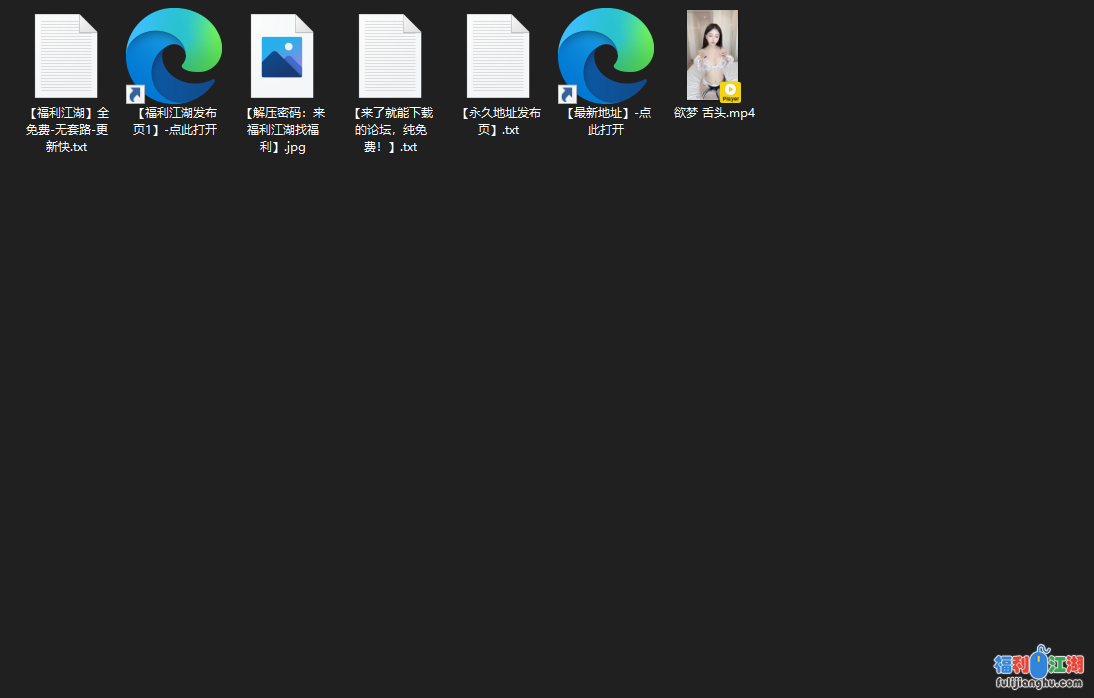The height and width of the screenshot is (698, 1094).
Task: Select the 【福利江湖】全免费 text file icon
Action: coord(66,56)
